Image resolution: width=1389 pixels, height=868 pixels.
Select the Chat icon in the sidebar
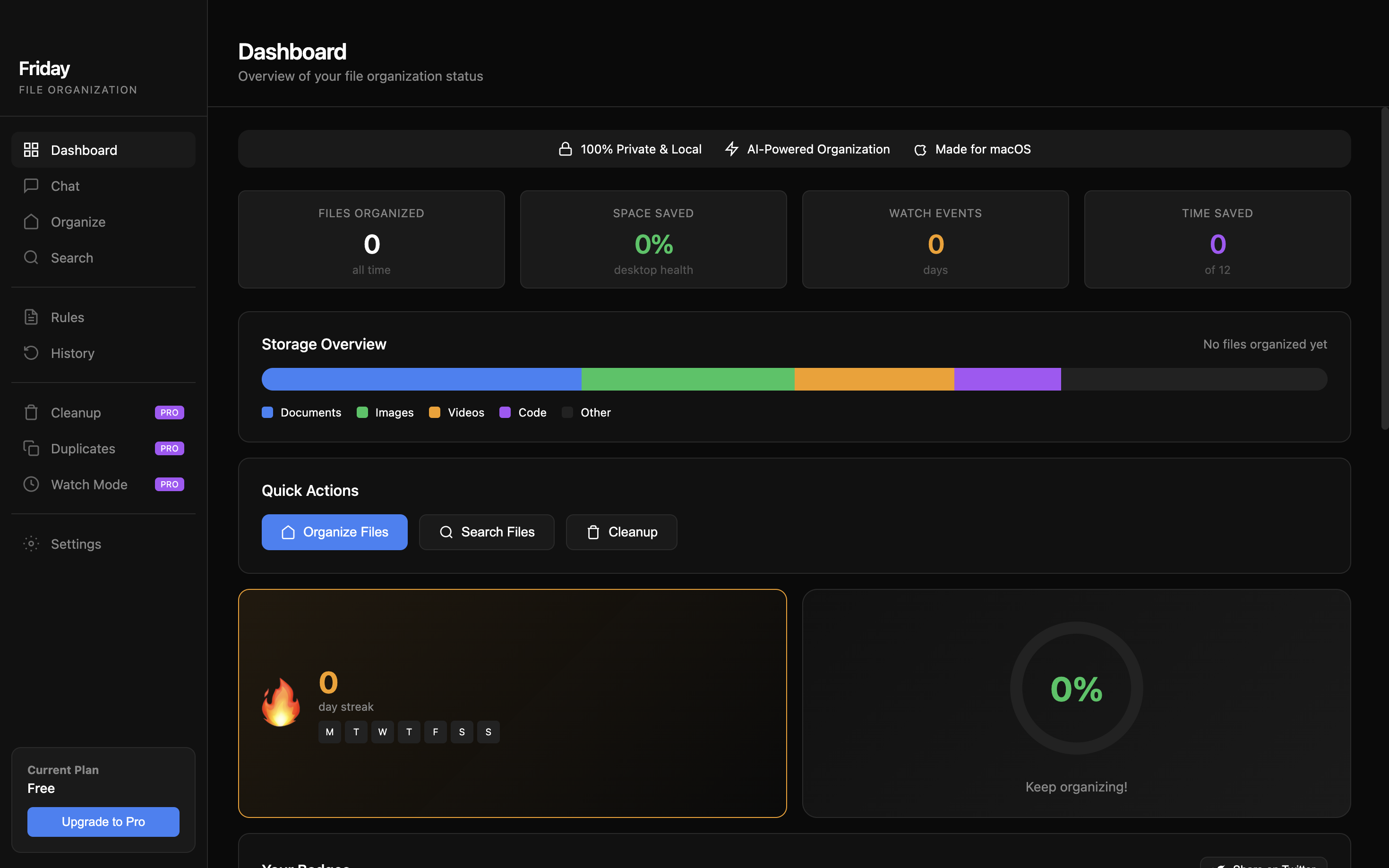click(x=31, y=186)
